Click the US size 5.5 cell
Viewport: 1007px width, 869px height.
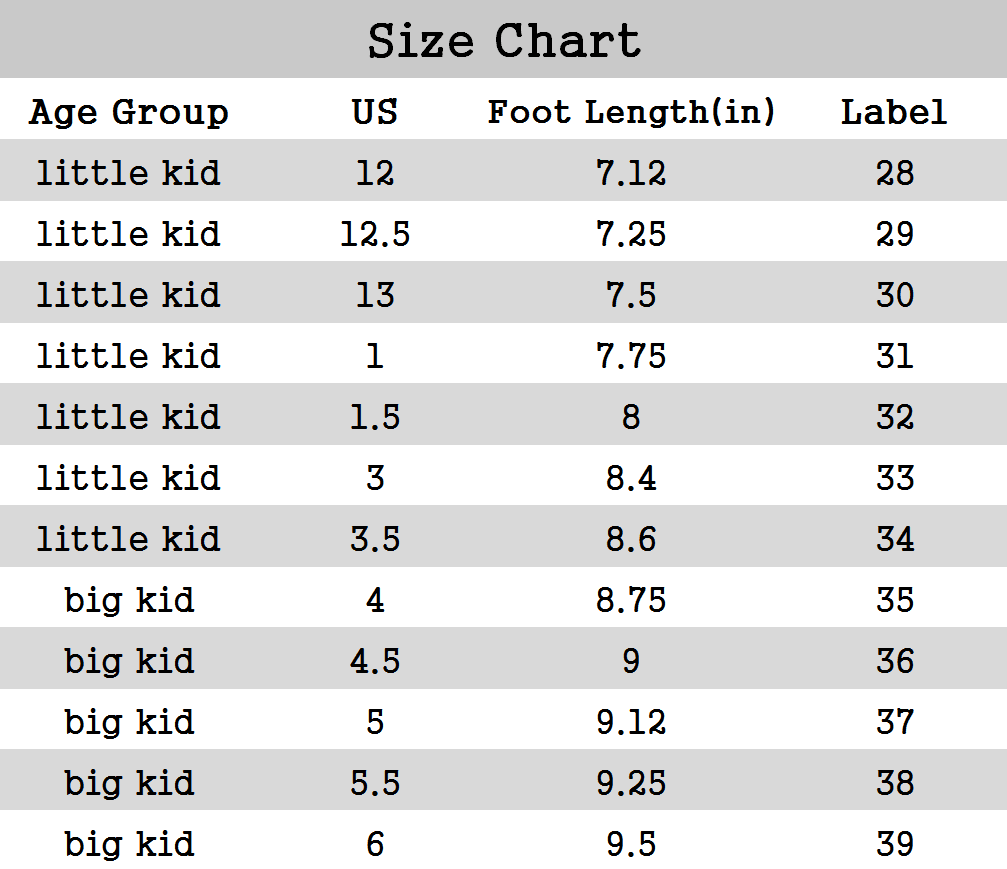[375, 783]
